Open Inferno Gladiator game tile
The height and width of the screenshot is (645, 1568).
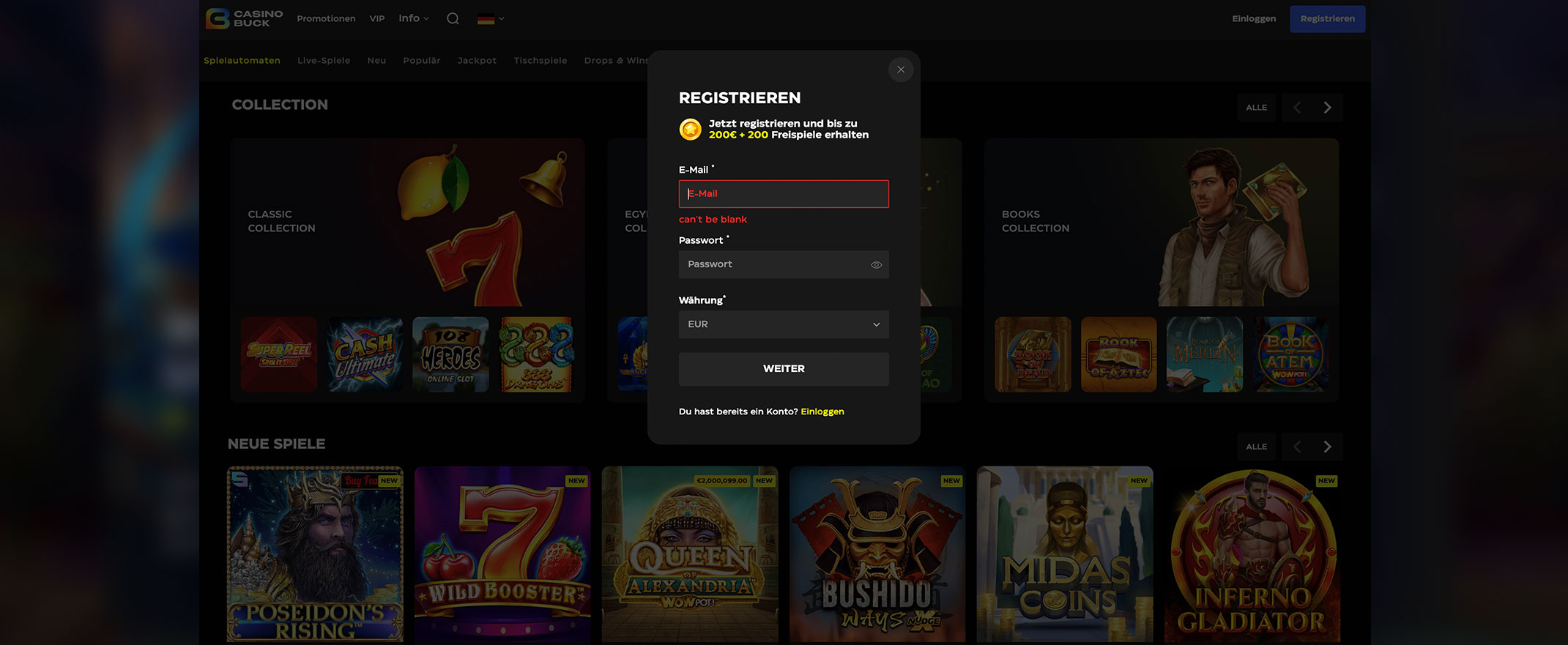coord(1252,555)
